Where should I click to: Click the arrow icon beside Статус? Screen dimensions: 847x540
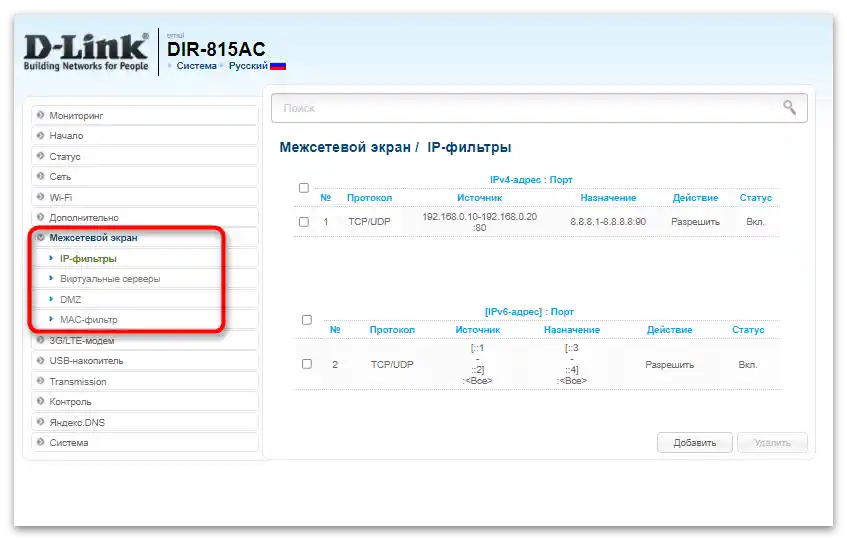(40, 156)
